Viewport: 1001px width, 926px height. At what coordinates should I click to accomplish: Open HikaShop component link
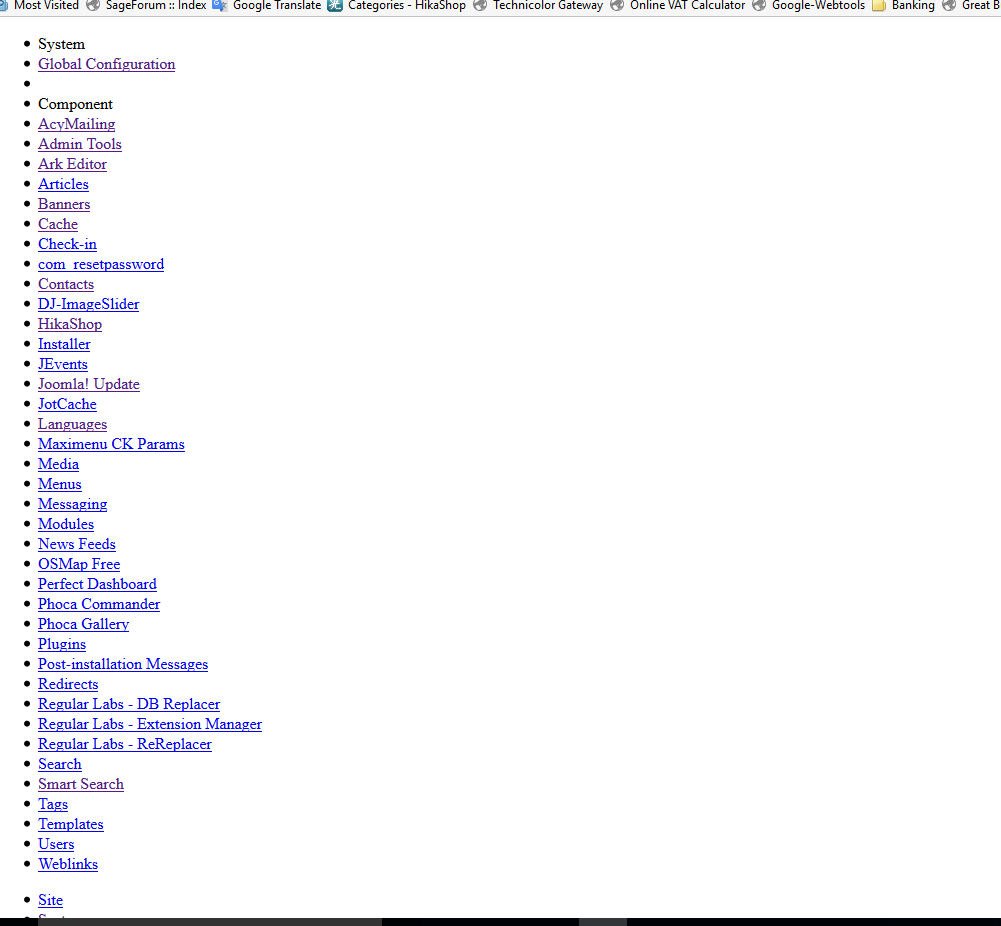pyautogui.click(x=70, y=324)
